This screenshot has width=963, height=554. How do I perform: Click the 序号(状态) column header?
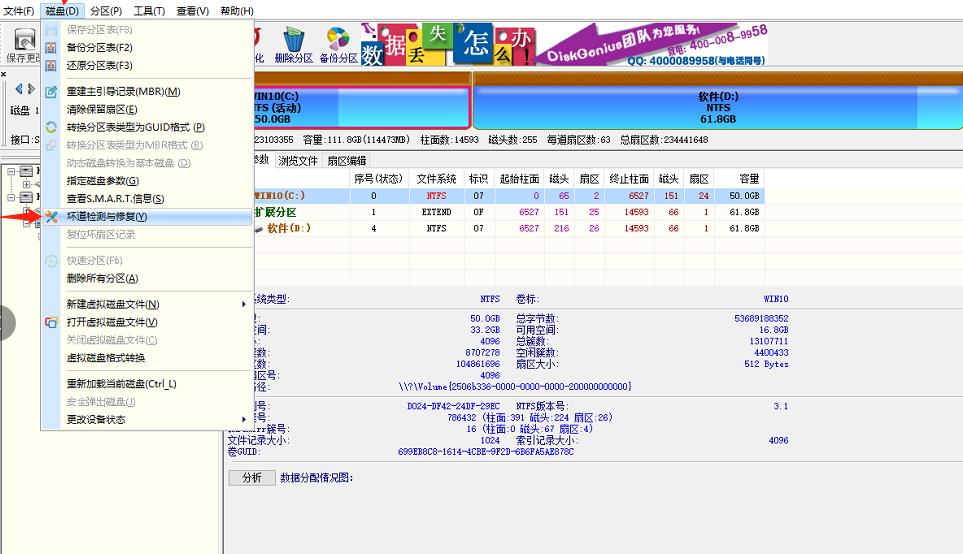pos(379,179)
